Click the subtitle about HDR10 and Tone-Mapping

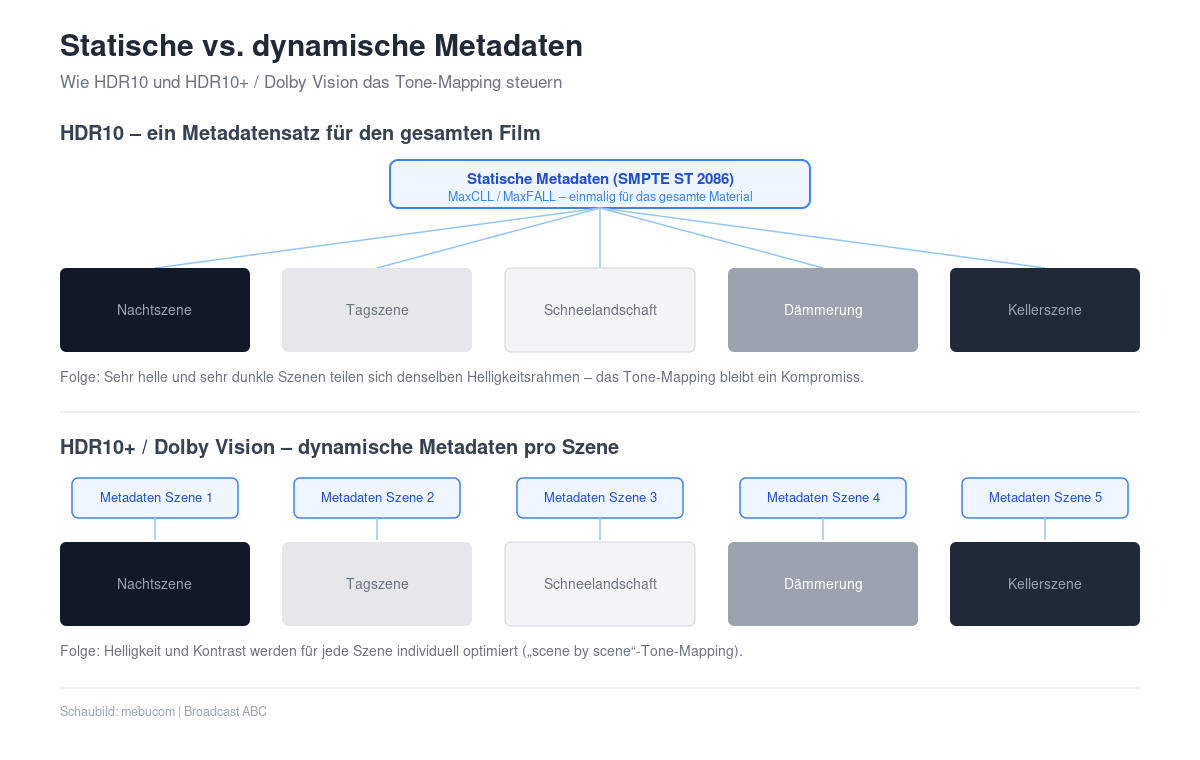pyautogui.click(x=311, y=82)
